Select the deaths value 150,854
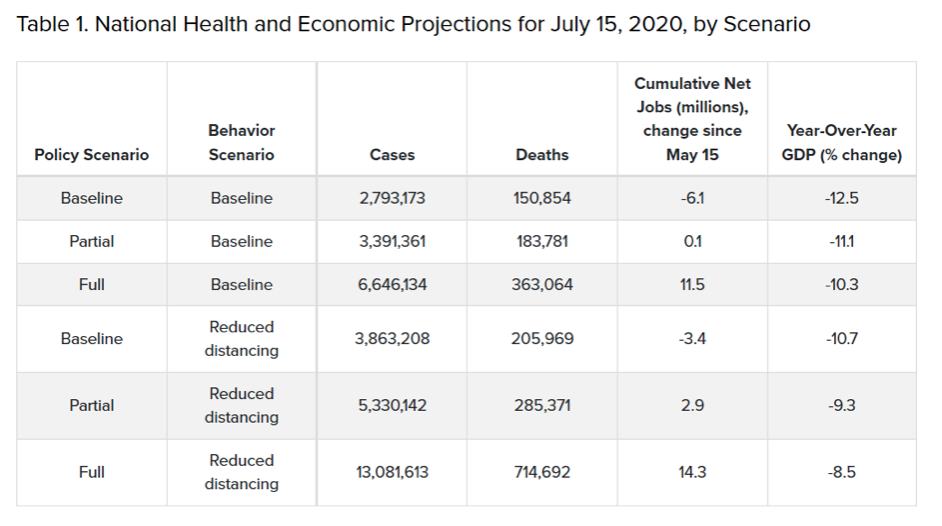This screenshot has height=526, width=942. (x=542, y=198)
